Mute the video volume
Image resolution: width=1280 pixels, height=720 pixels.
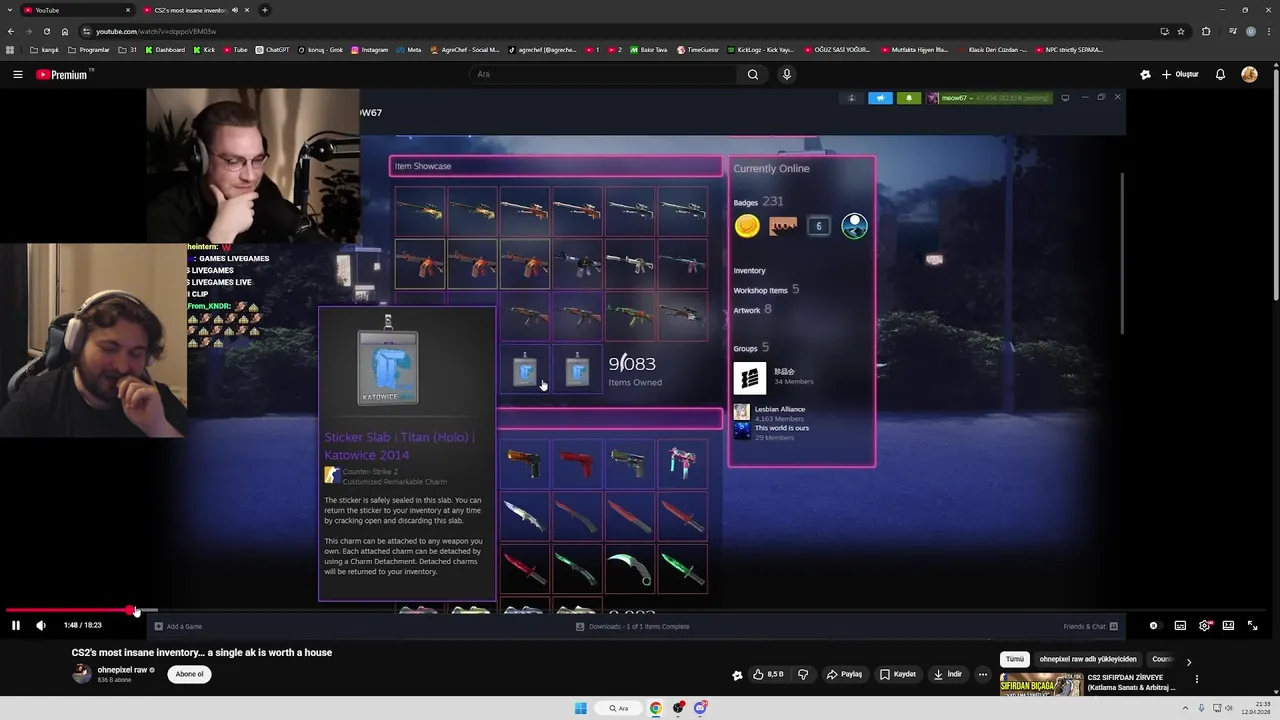(41, 625)
